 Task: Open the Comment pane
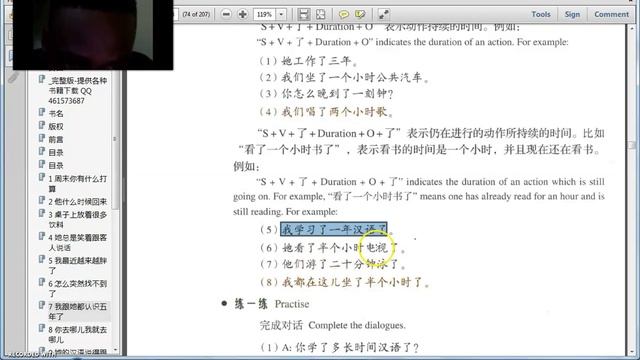click(x=611, y=14)
